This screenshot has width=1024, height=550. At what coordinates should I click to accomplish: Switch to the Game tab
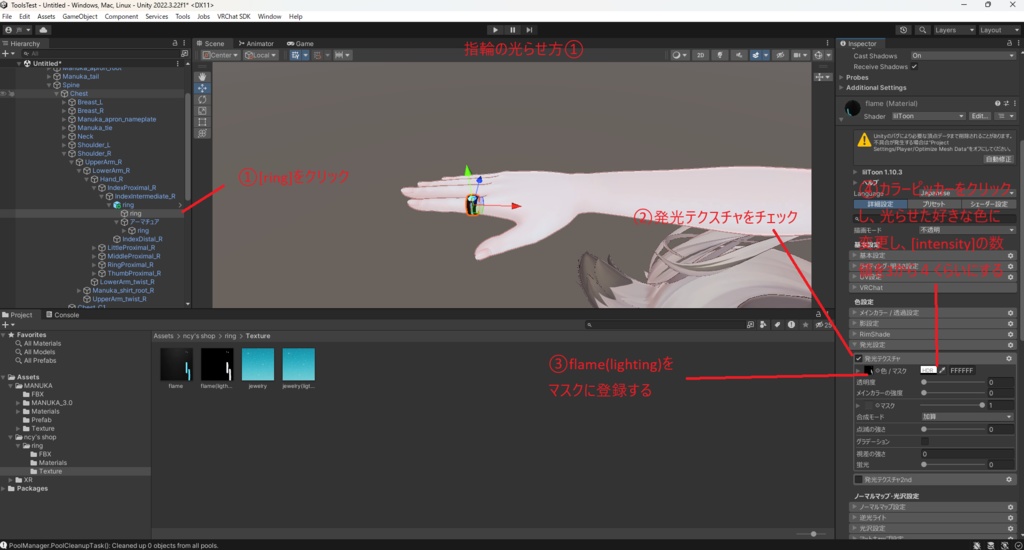[x=300, y=43]
